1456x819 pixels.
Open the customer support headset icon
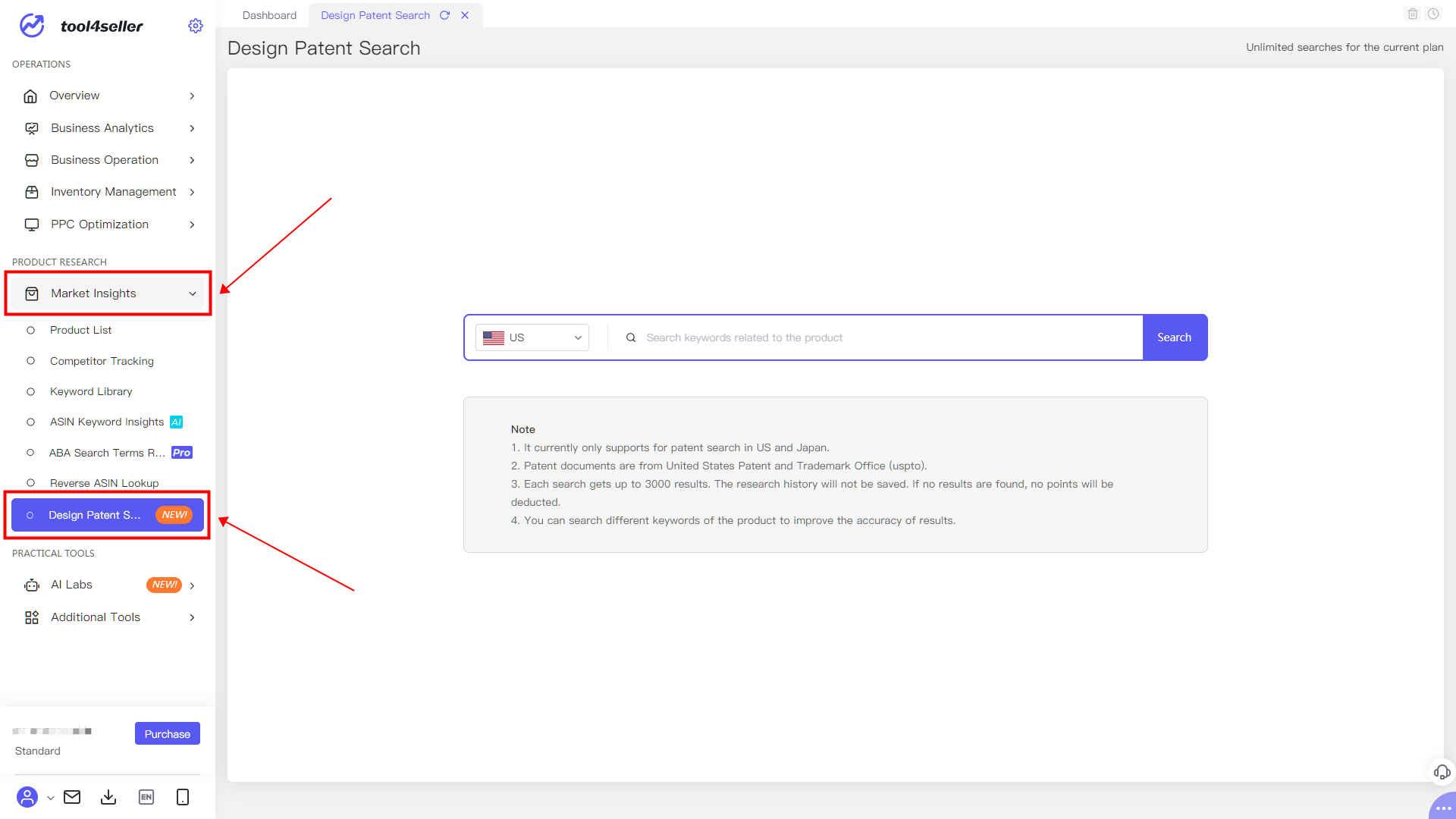[x=1442, y=772]
